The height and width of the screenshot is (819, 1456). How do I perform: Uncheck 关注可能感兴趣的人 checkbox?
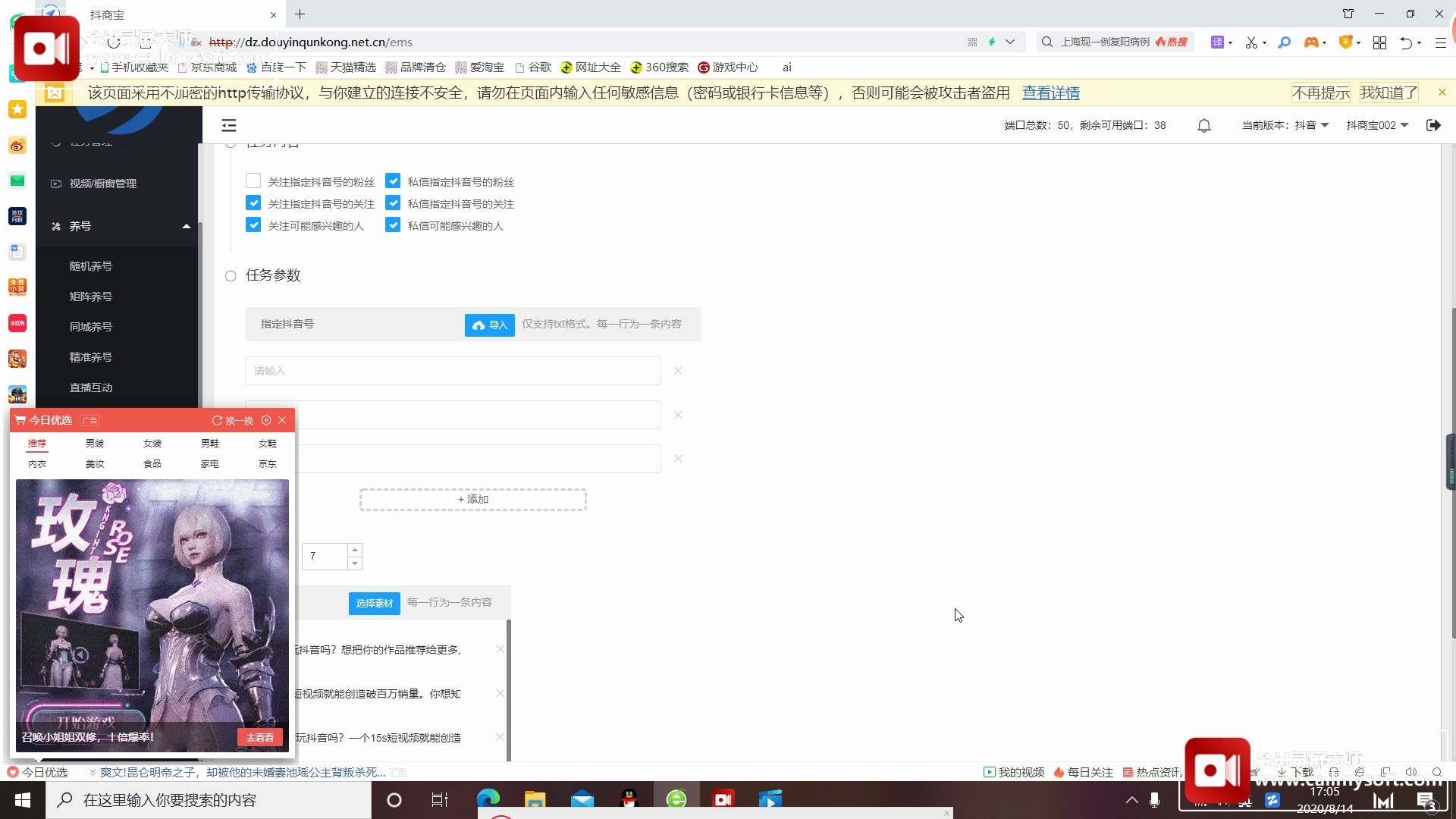click(253, 225)
